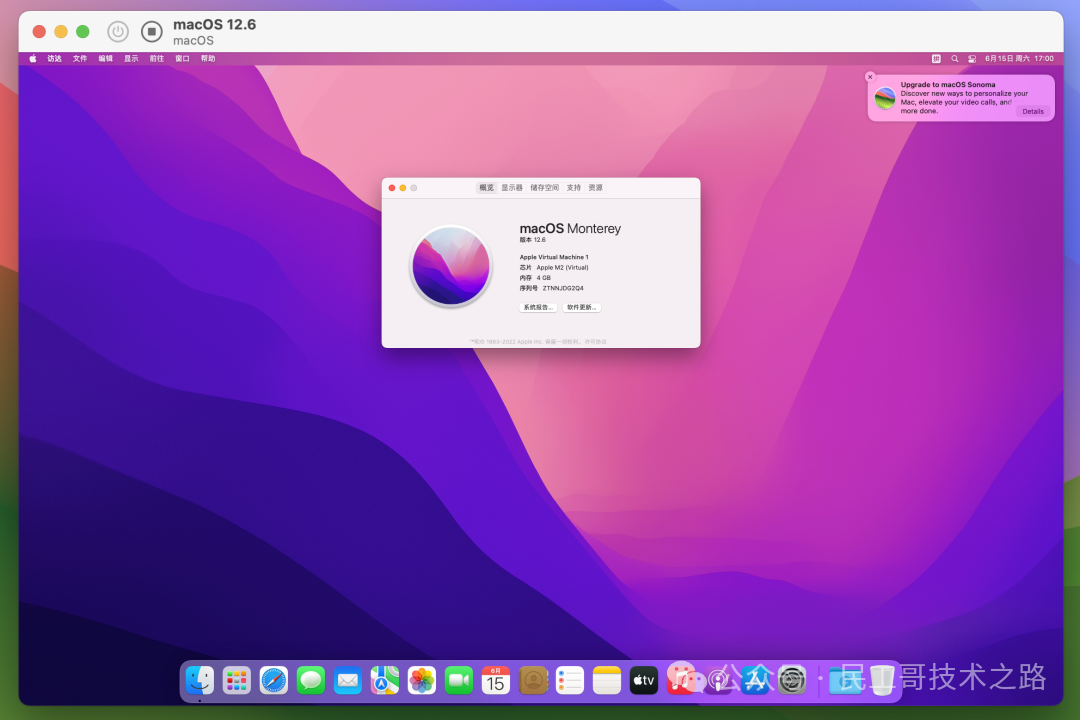1080x720 pixels.
Task: Maximize the macOS 12.6 VM window
Action: 83,32
